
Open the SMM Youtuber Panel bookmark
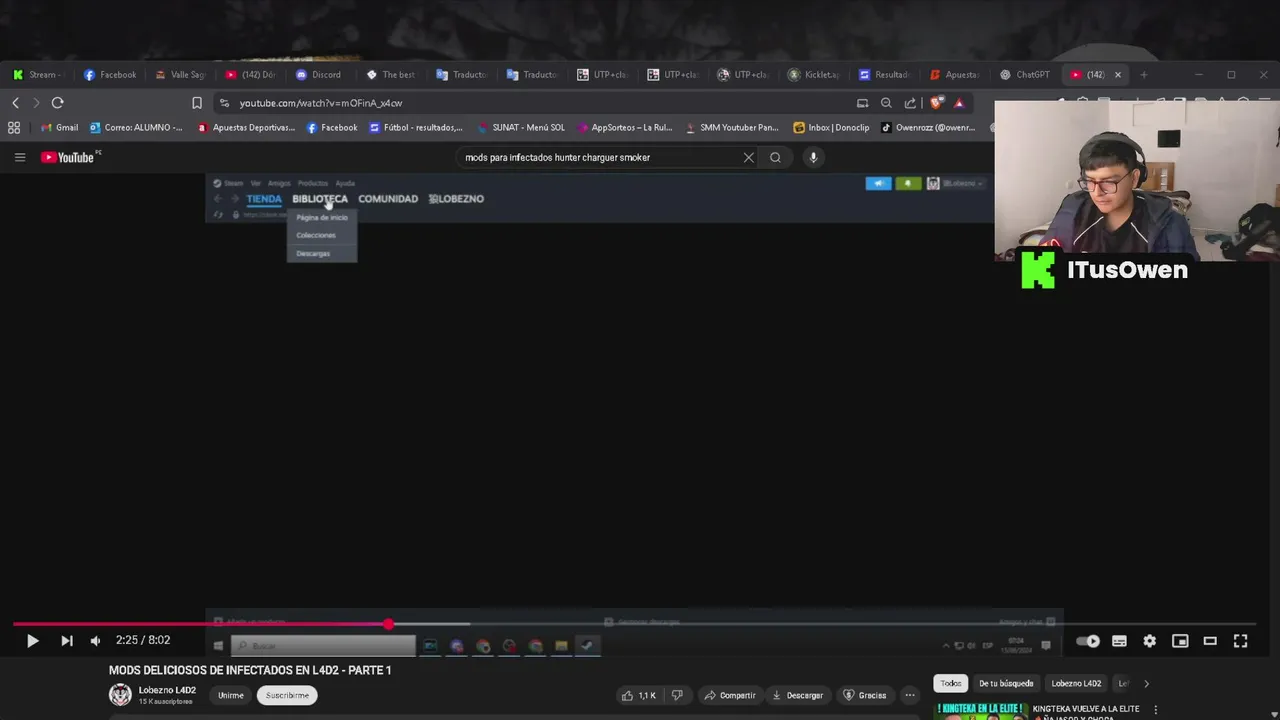732,127
